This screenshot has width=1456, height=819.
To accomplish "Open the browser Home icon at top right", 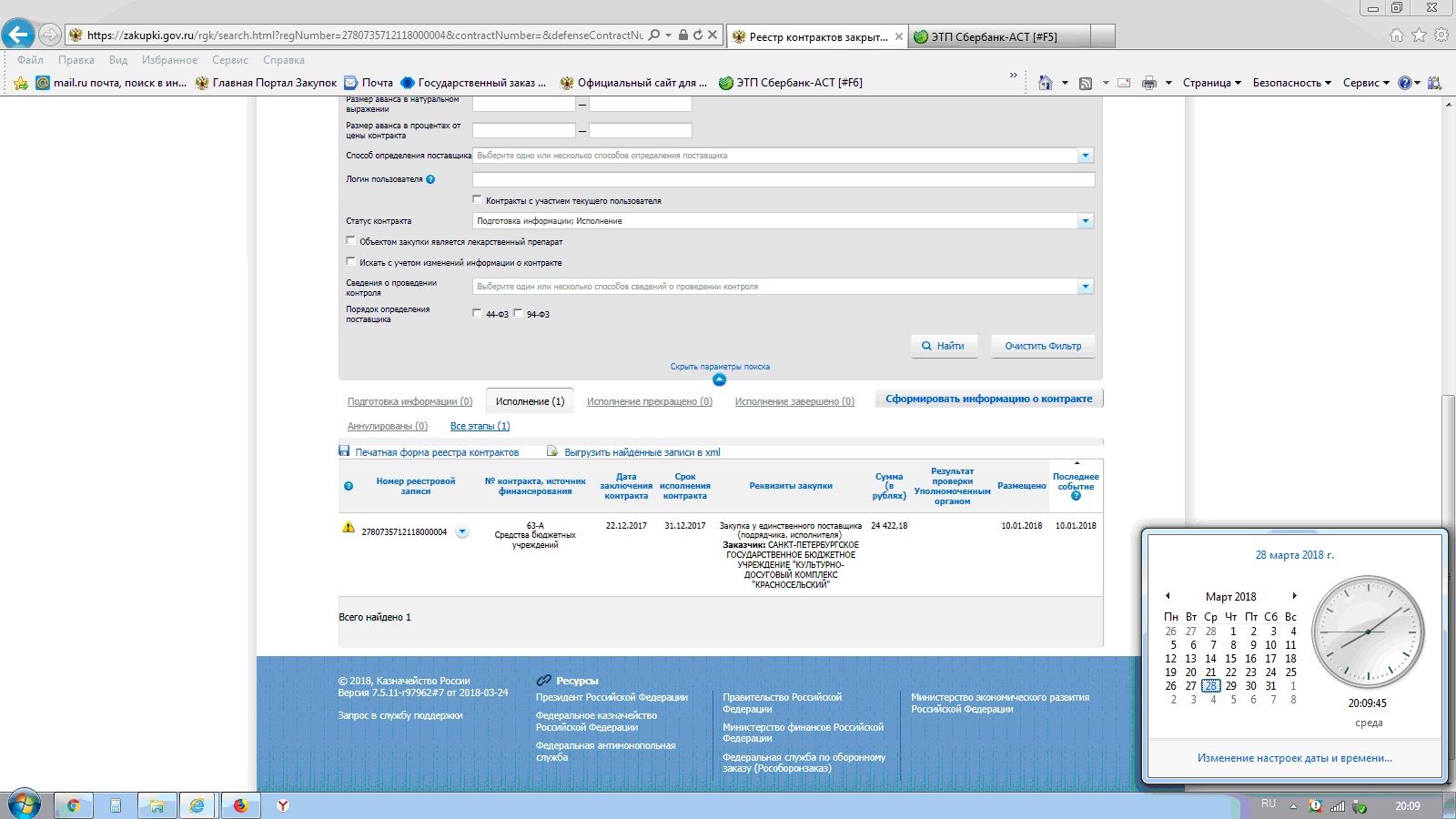I will click(x=1397, y=35).
